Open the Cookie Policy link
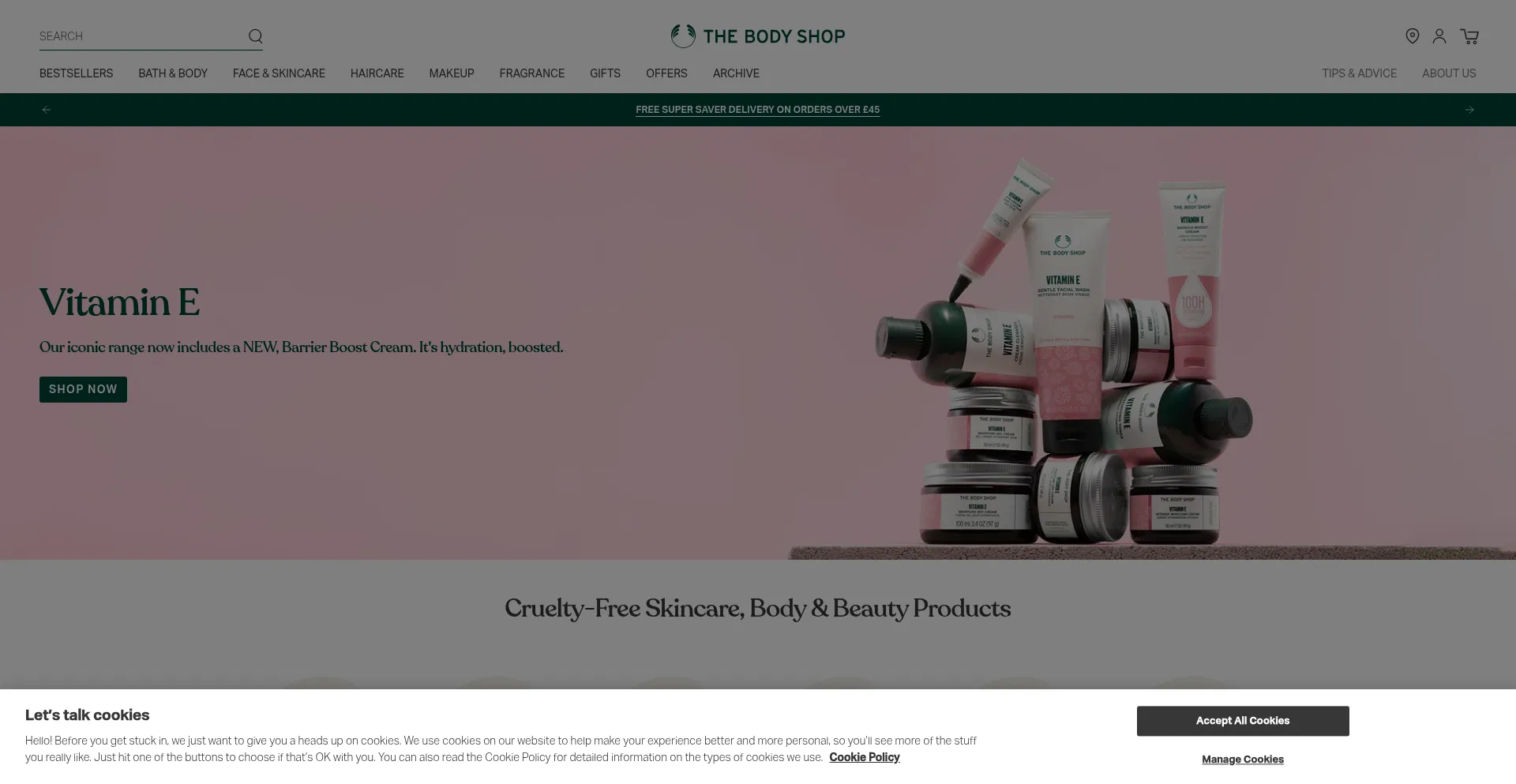 [x=865, y=757]
